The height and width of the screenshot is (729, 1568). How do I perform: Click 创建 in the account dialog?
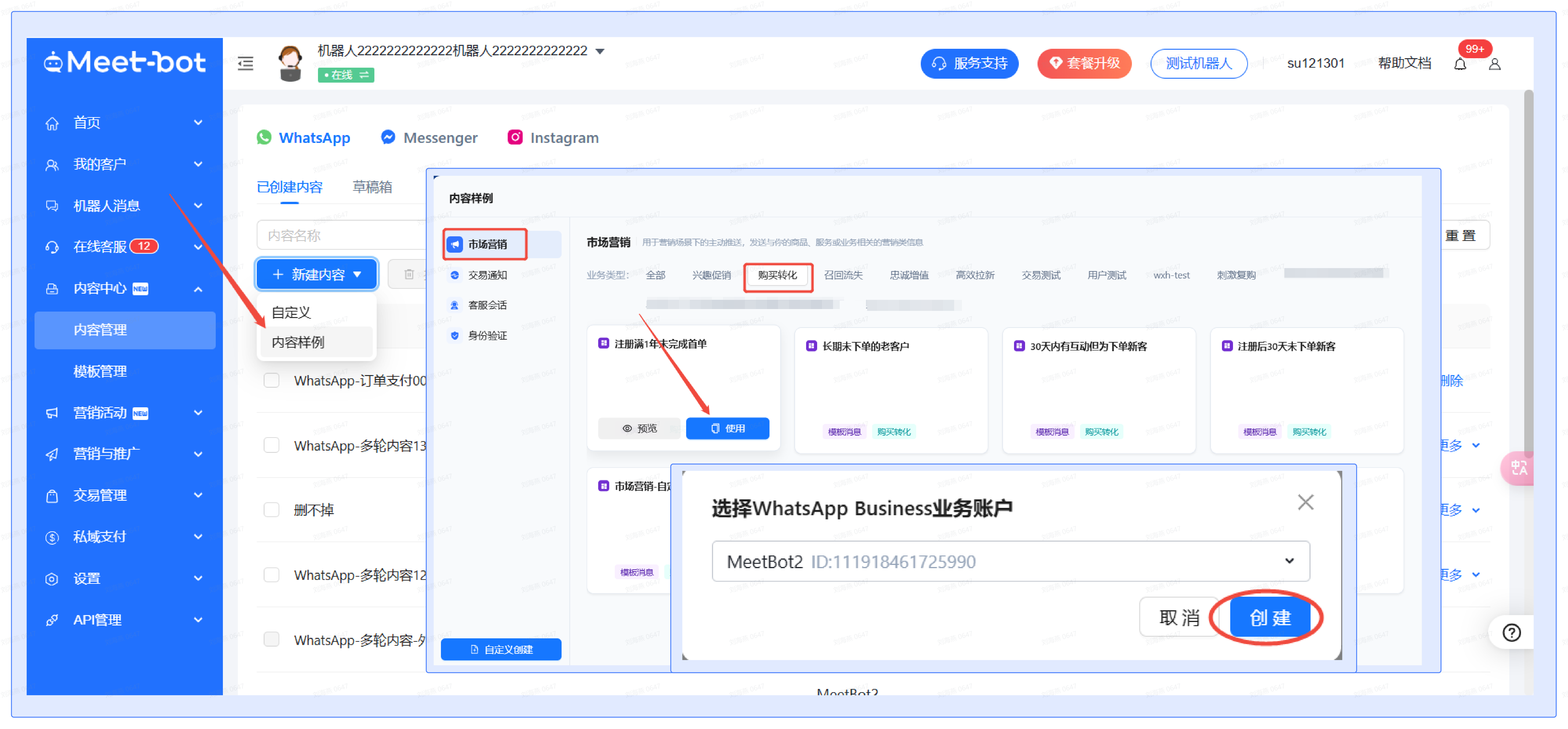[x=1270, y=618]
